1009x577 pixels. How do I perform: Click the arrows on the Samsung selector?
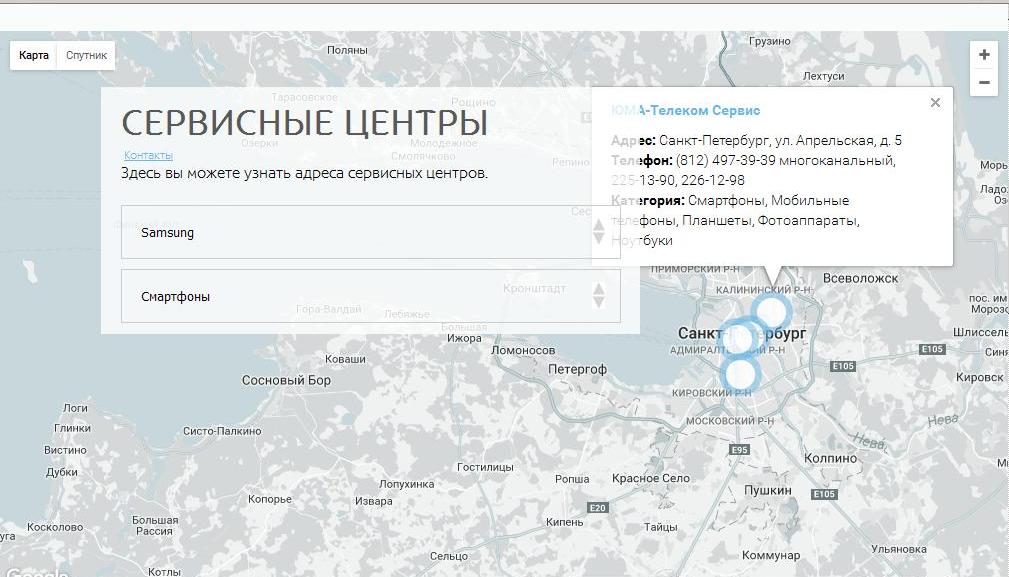(599, 232)
